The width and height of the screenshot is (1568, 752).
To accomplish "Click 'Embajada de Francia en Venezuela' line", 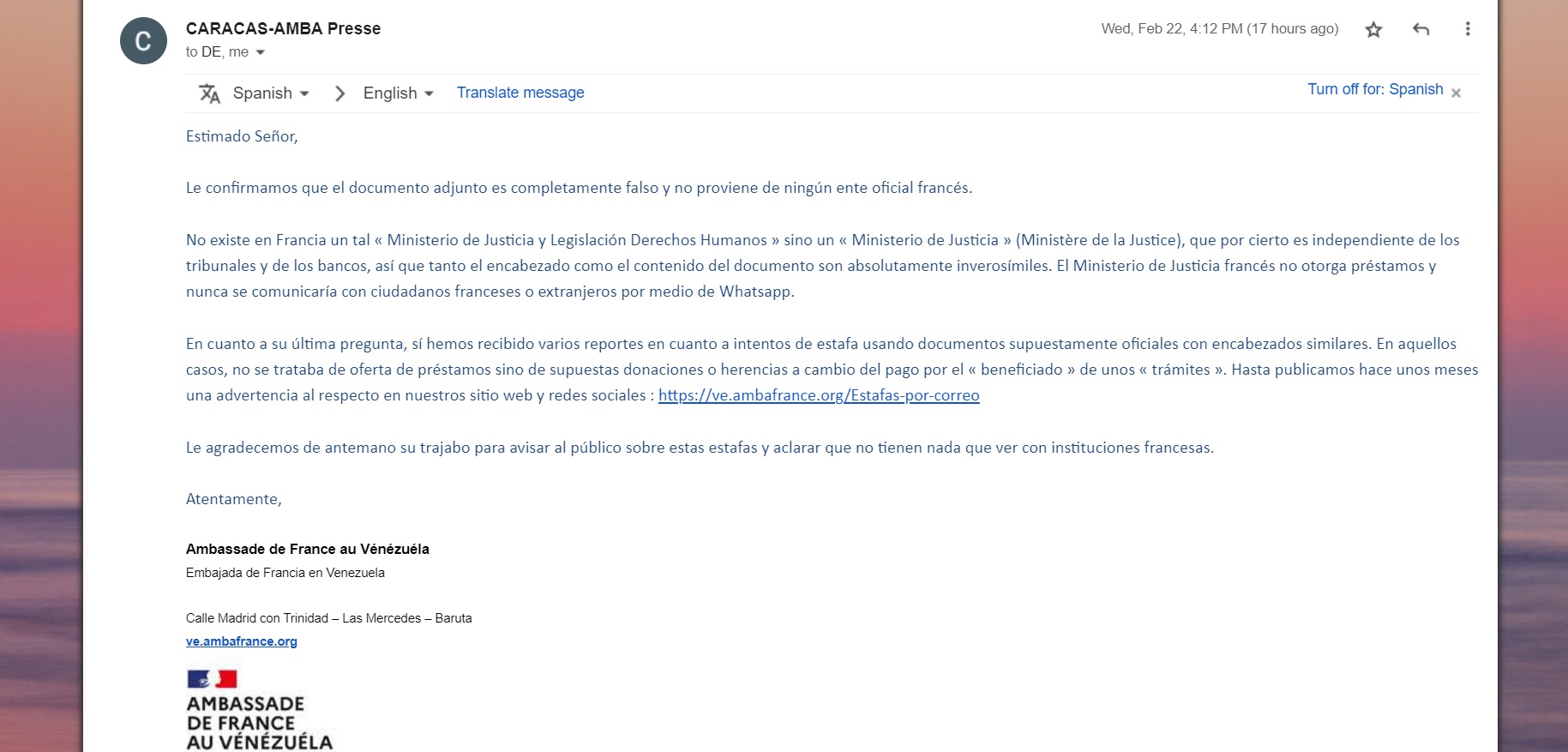I will point(285,573).
